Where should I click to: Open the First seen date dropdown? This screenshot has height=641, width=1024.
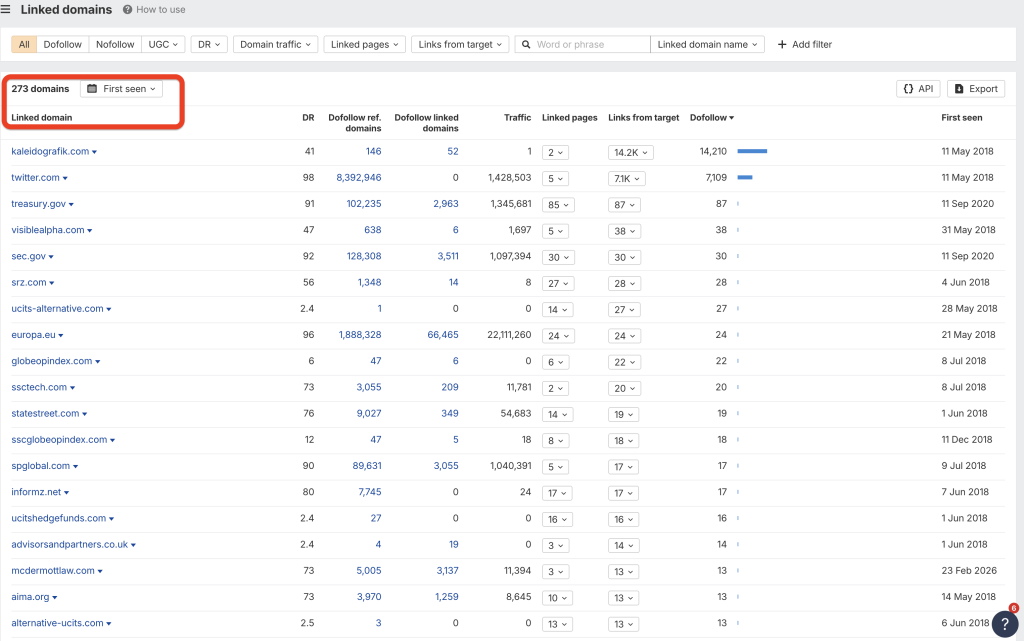coord(121,89)
